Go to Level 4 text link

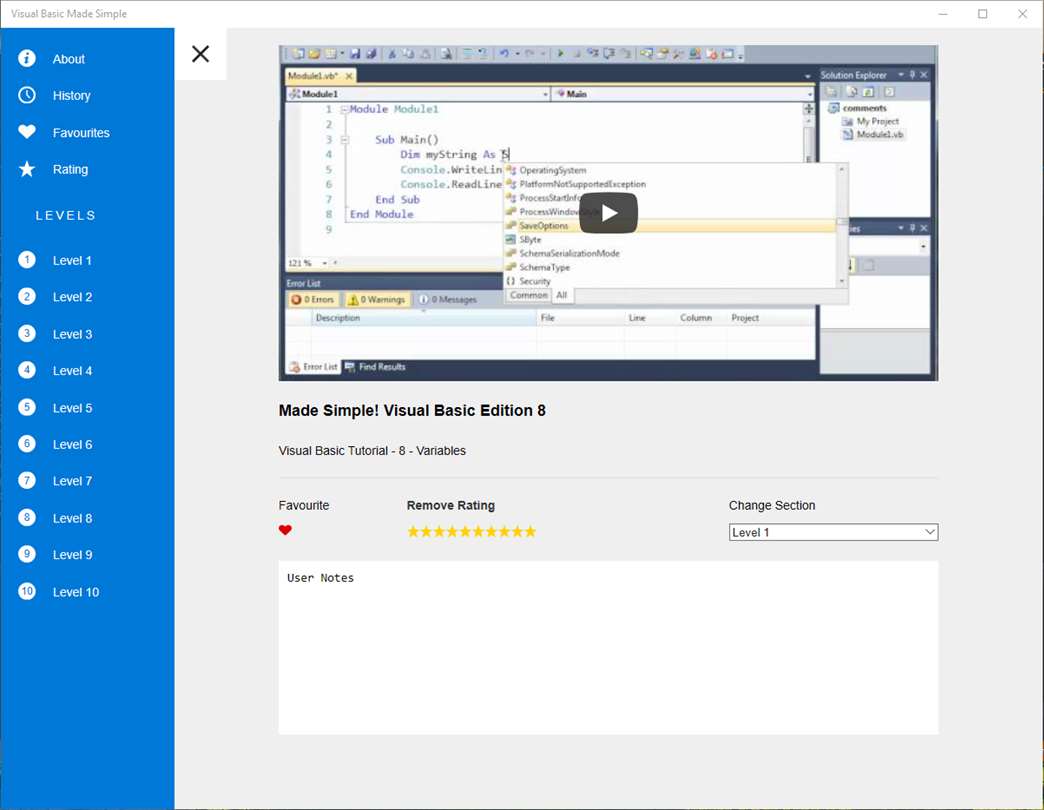72,371
